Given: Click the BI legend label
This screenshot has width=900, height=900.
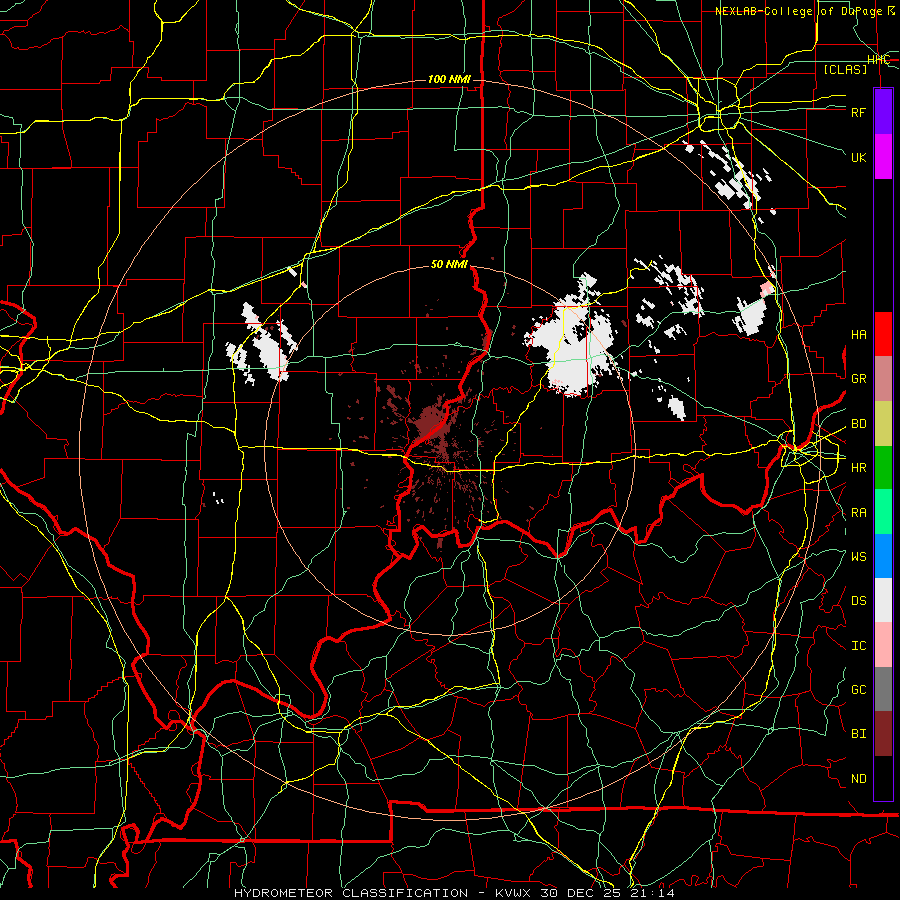Looking at the screenshot, I should pos(858,734).
